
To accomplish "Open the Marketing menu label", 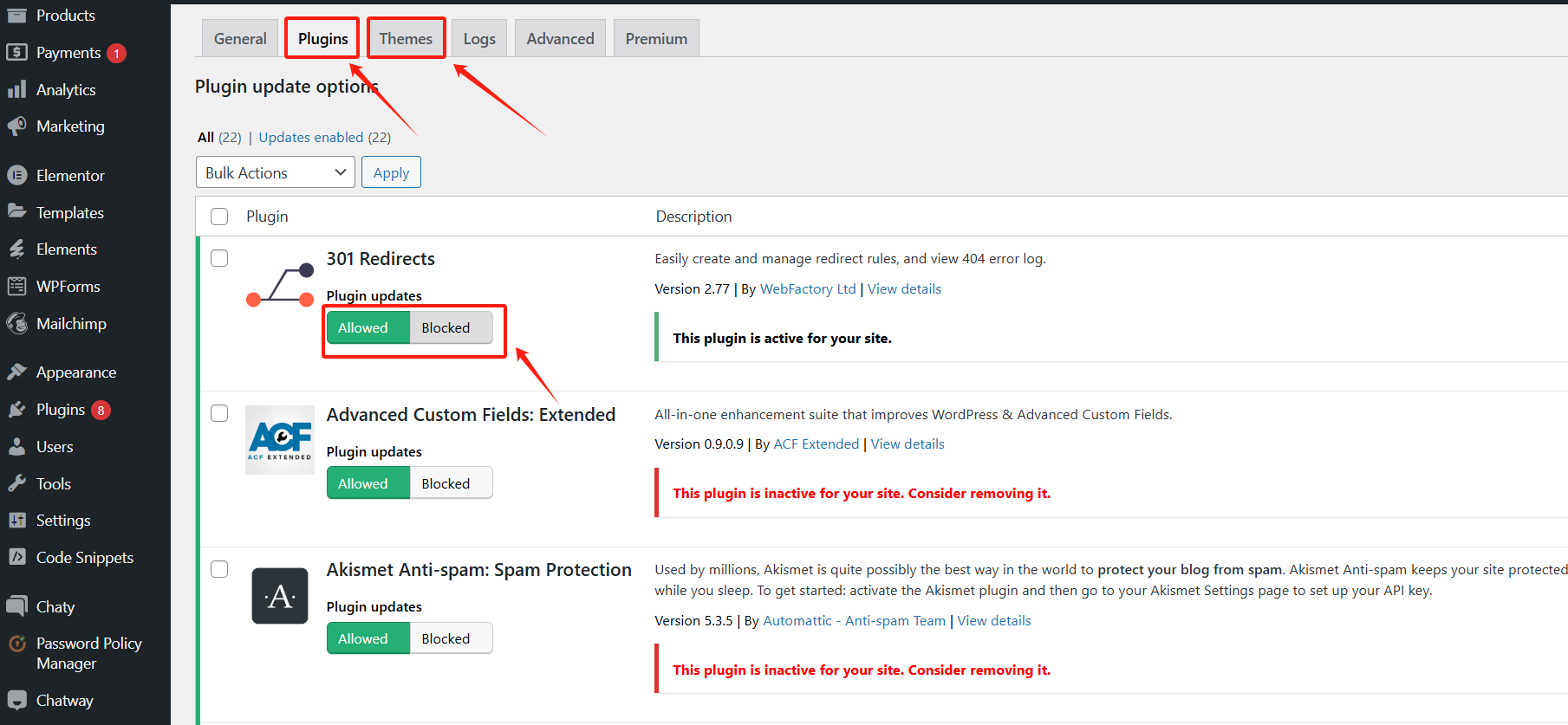I will click(x=70, y=126).
